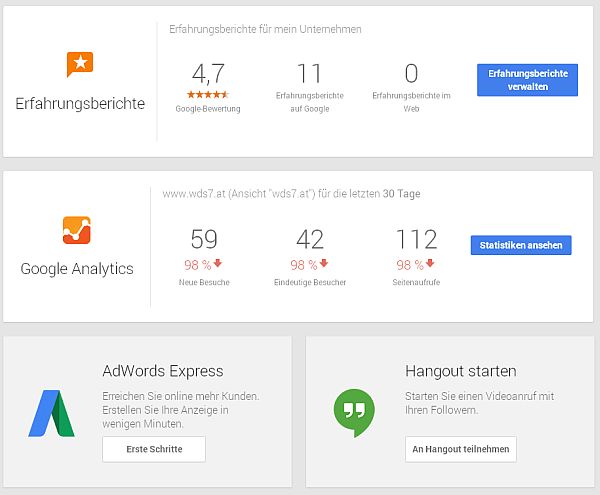The height and width of the screenshot is (495, 600).
Task: Select the 42 Eindeutige Besucher statistic
Action: coord(310,240)
